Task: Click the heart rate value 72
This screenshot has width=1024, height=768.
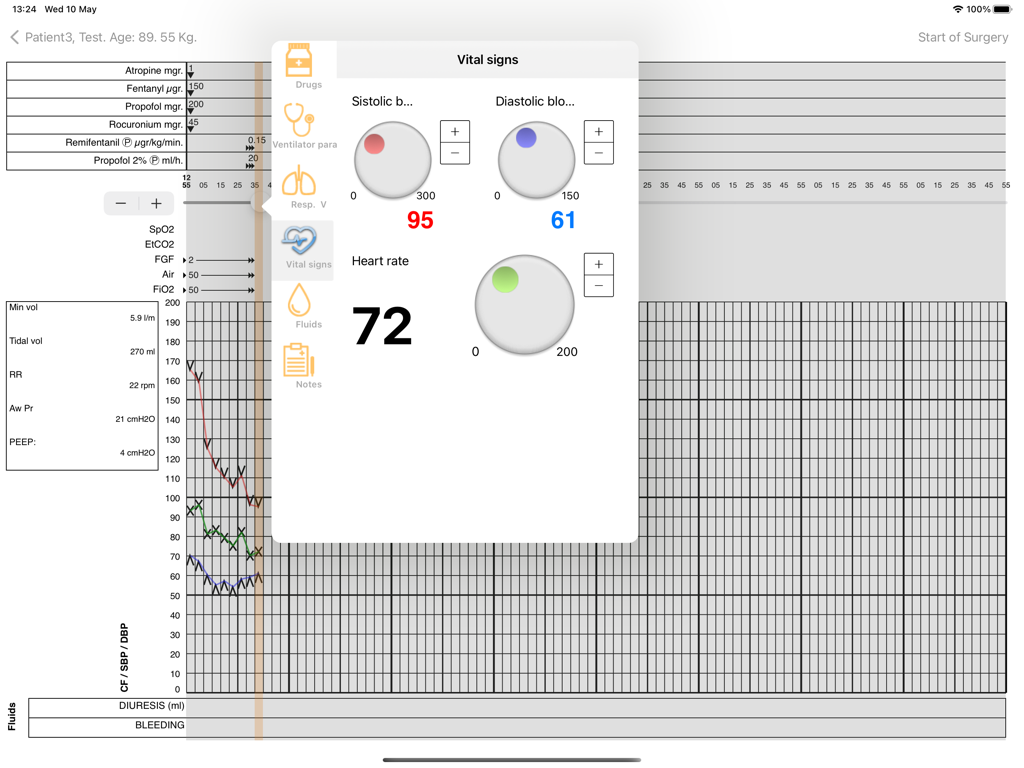Action: (x=382, y=326)
